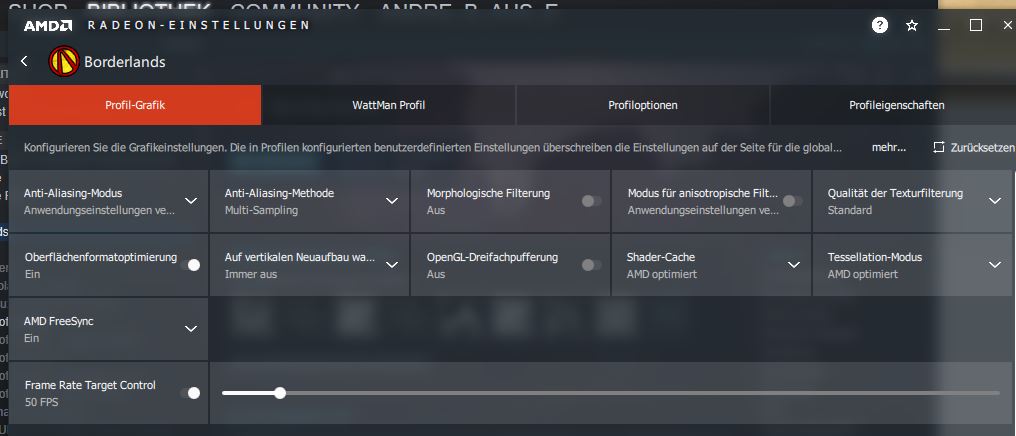Image resolution: width=1016 pixels, height=436 pixels.
Task: Select the Profil-Grafik tab
Action: coord(135,105)
